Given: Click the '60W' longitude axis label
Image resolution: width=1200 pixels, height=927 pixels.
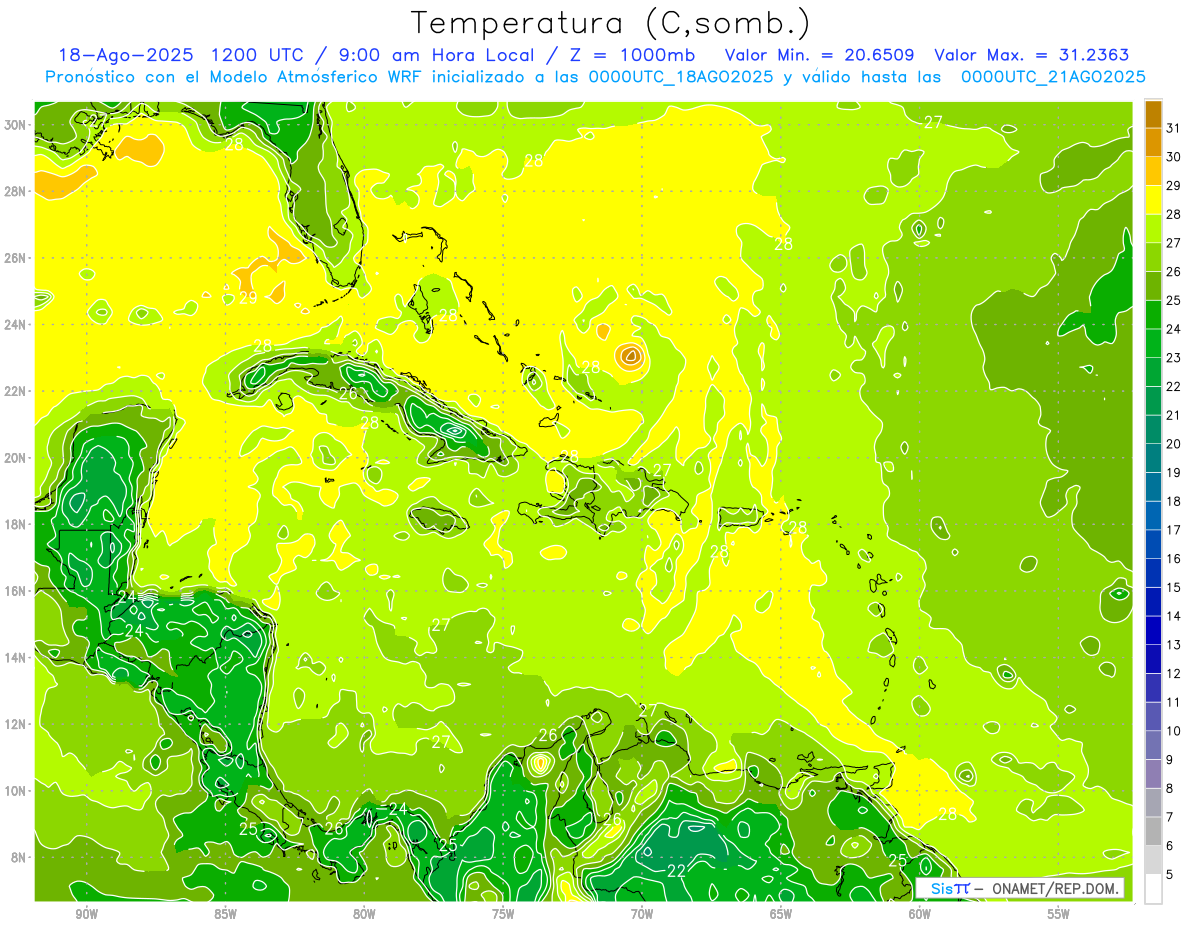Looking at the screenshot, I should (920, 914).
